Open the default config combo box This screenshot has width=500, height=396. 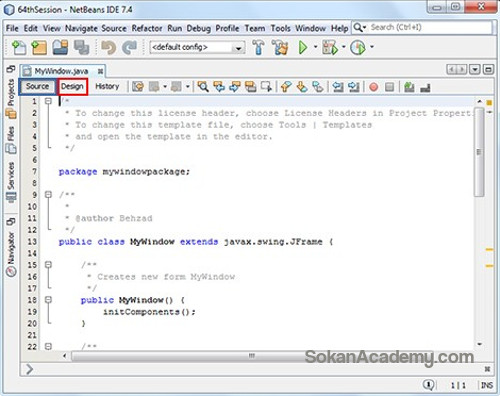pyautogui.click(x=197, y=47)
